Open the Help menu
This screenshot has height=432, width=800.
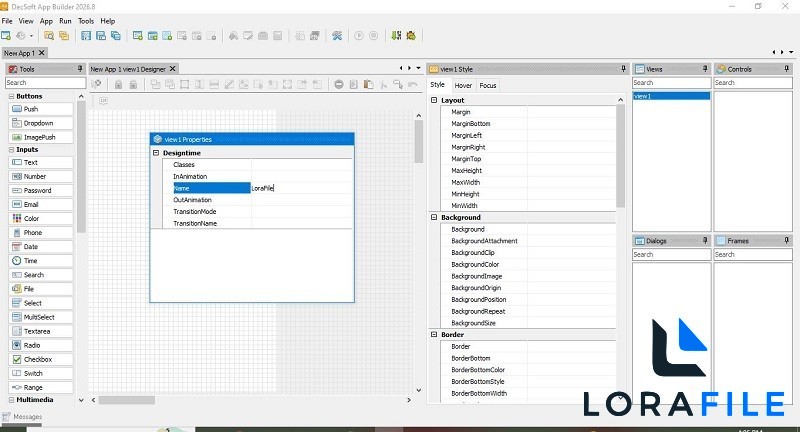click(x=108, y=21)
